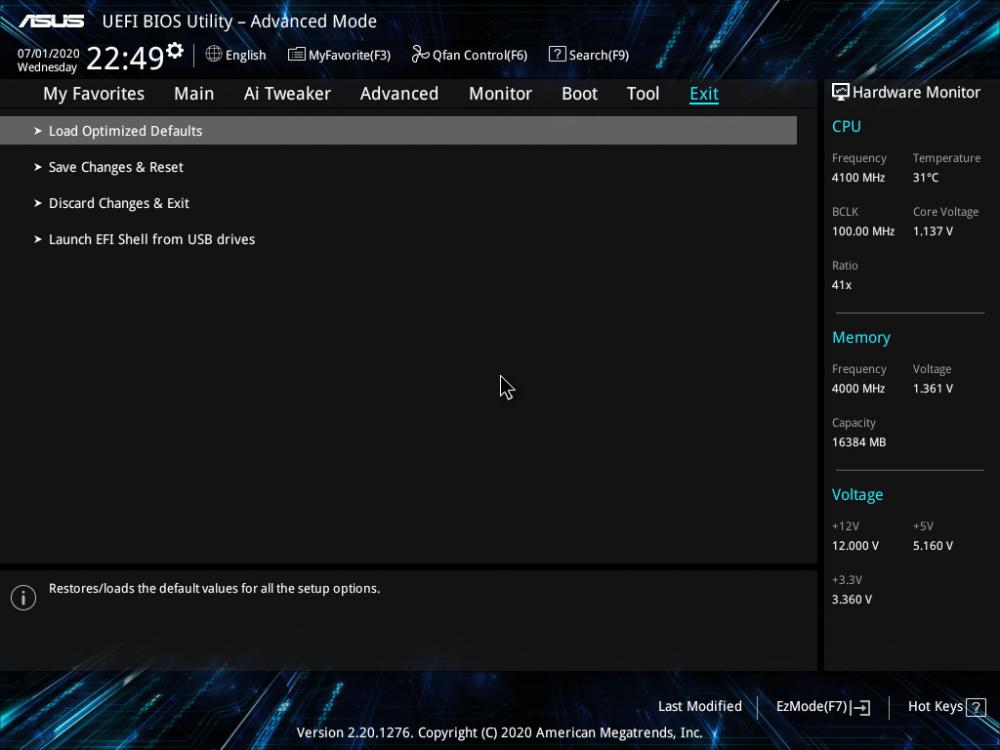Switch to the Main tab
The width and height of the screenshot is (1000, 750).
point(194,94)
